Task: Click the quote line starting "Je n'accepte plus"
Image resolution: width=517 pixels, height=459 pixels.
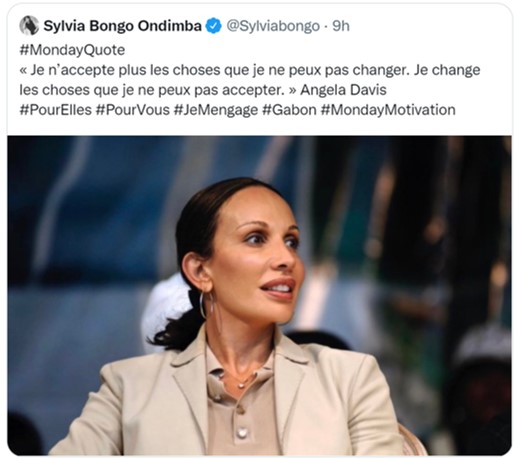Action: click(250, 70)
